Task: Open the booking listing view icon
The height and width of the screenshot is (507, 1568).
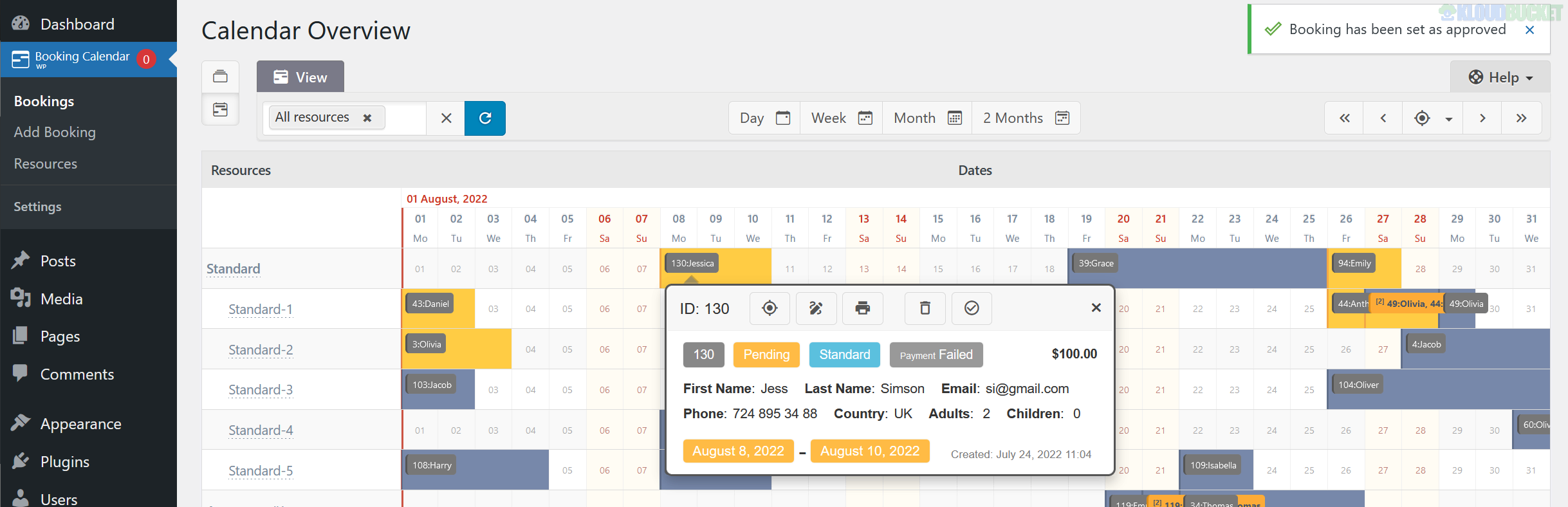Action: [x=220, y=77]
